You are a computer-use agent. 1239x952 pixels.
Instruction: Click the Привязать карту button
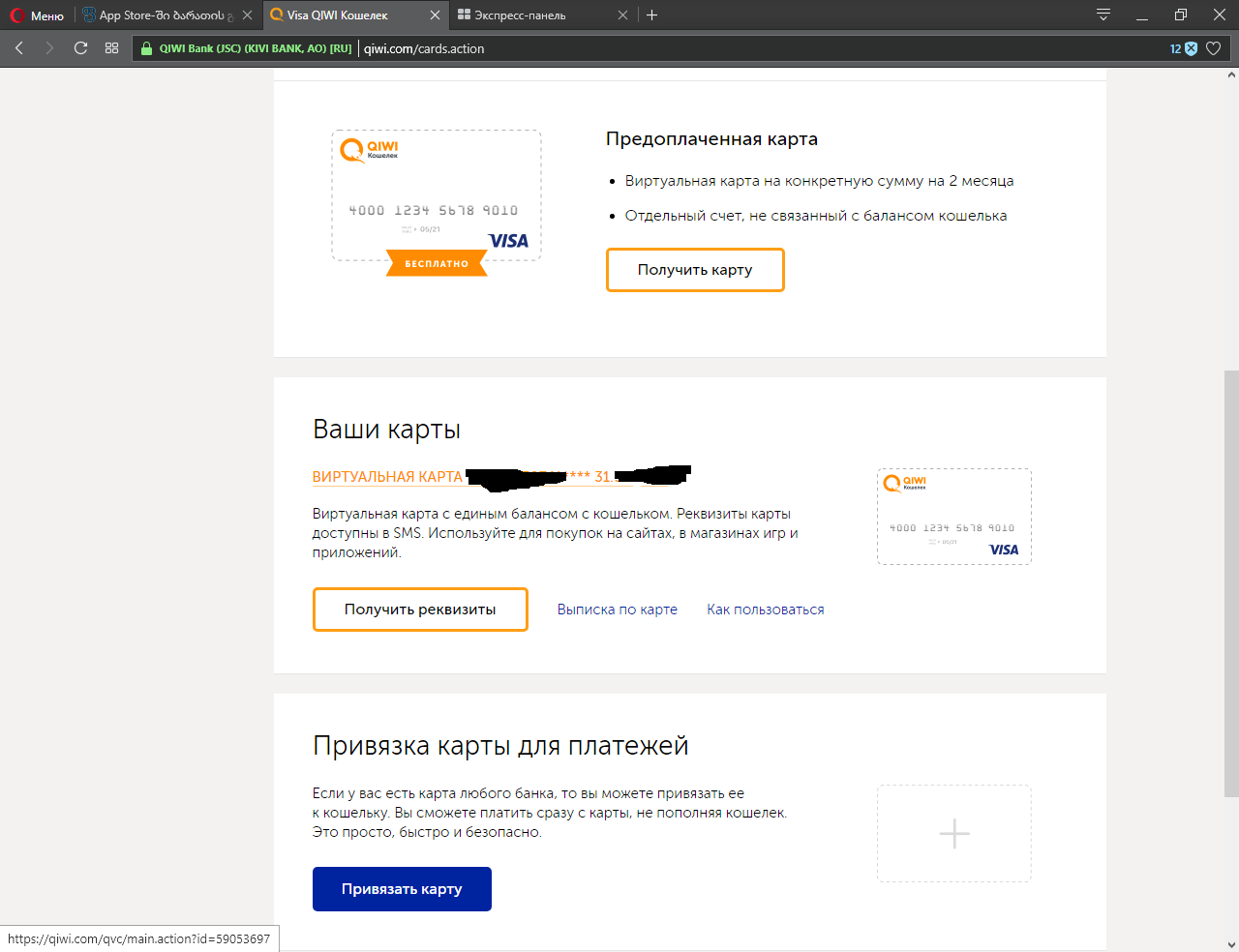pyautogui.click(x=402, y=889)
